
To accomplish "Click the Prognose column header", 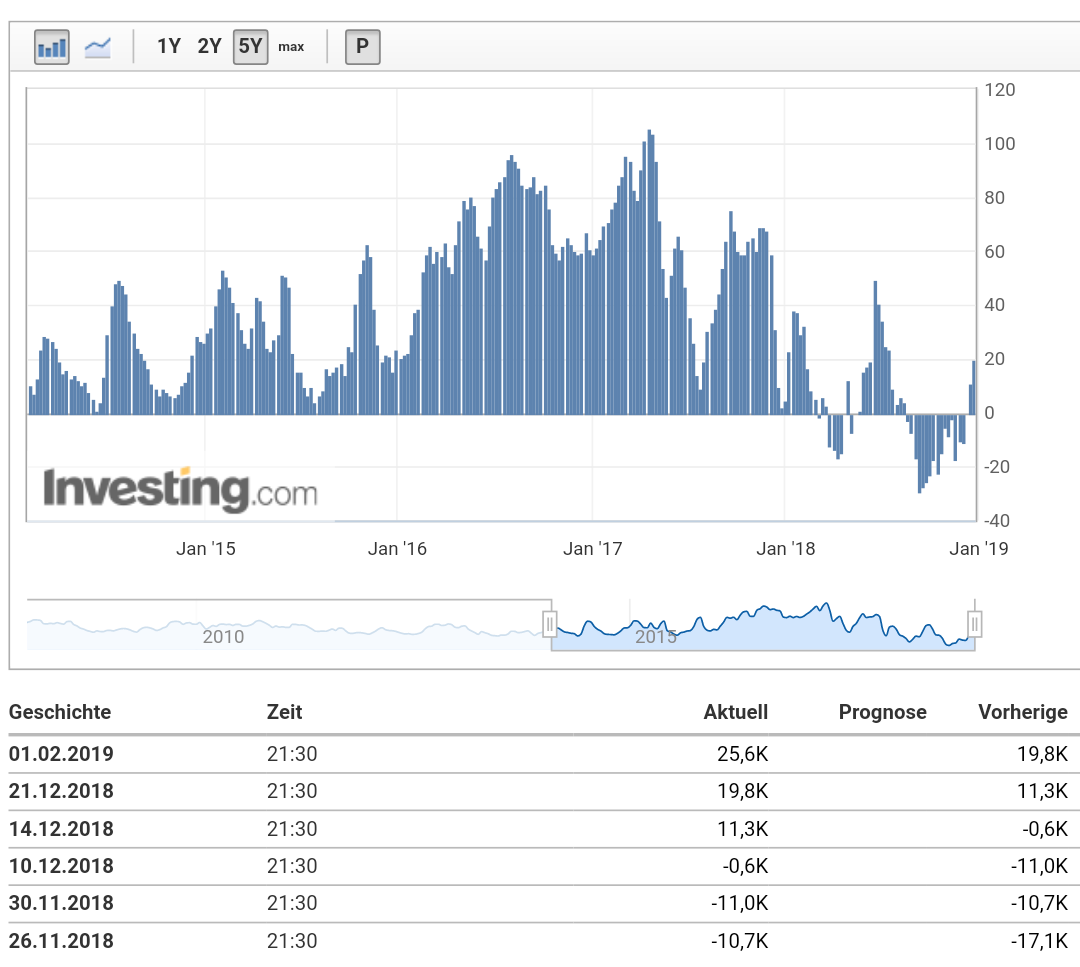I will (883, 712).
